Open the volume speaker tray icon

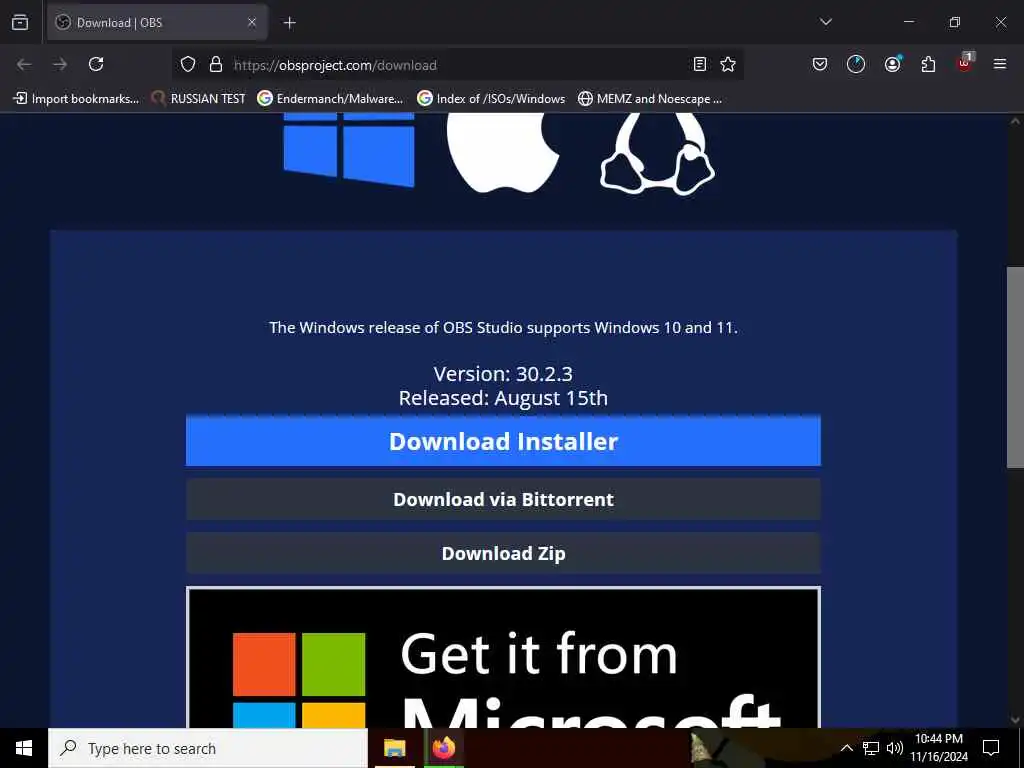pyautogui.click(x=895, y=748)
